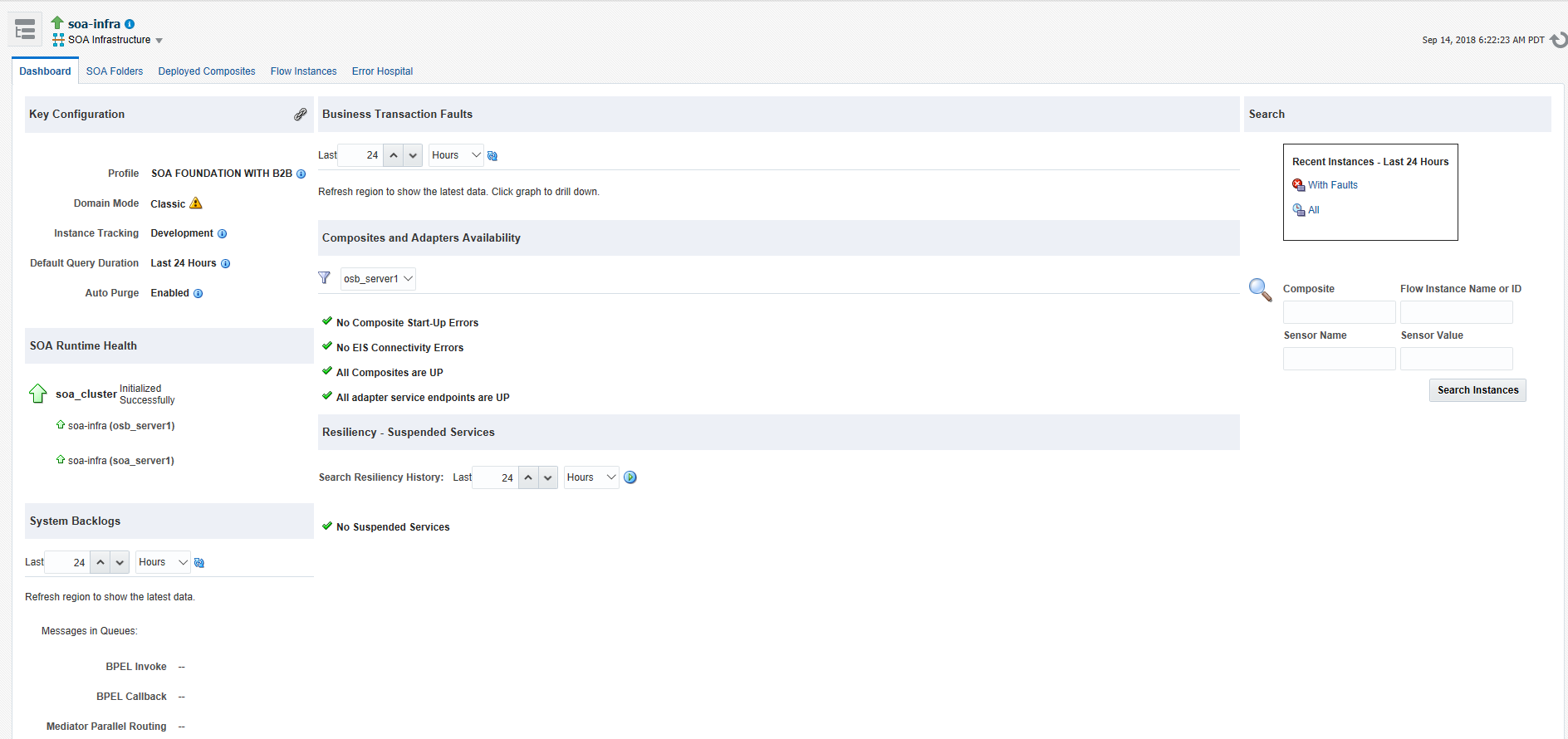This screenshot has width=1568, height=739.
Task: Increase Resiliency history duration value
Action: tap(528, 477)
